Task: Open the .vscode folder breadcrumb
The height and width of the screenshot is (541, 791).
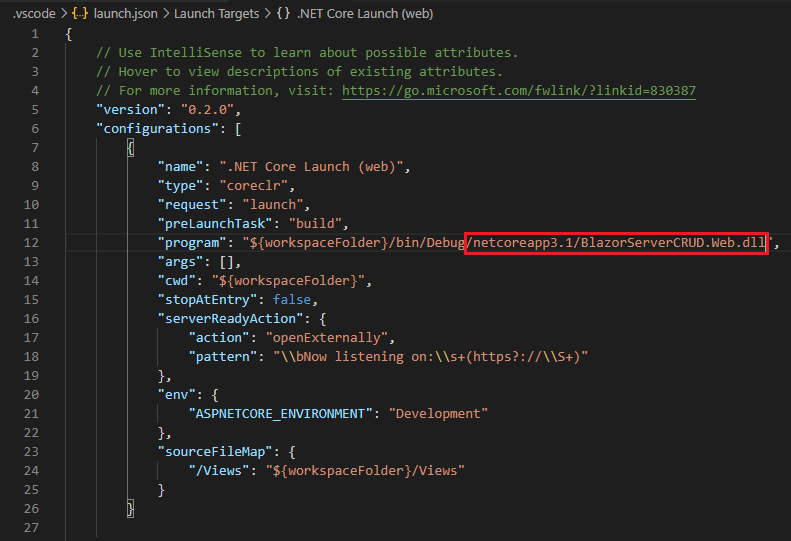Action: click(x=30, y=15)
